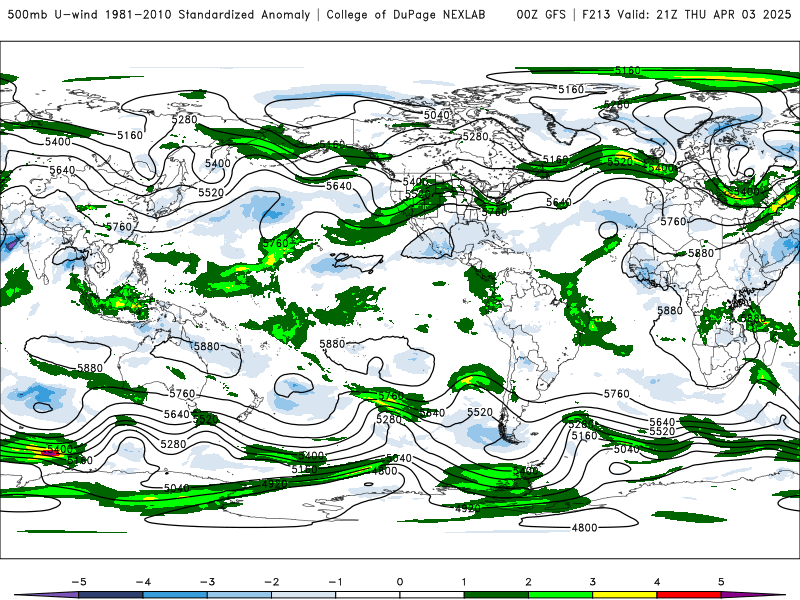
Task: Click the '500mb U-wind 1981-2010 Standardized Anomaly' title
Action: point(158,14)
